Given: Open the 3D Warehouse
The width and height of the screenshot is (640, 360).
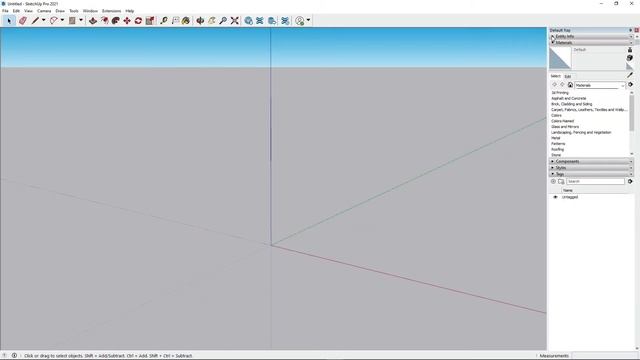Looking at the screenshot, I should (248, 20).
